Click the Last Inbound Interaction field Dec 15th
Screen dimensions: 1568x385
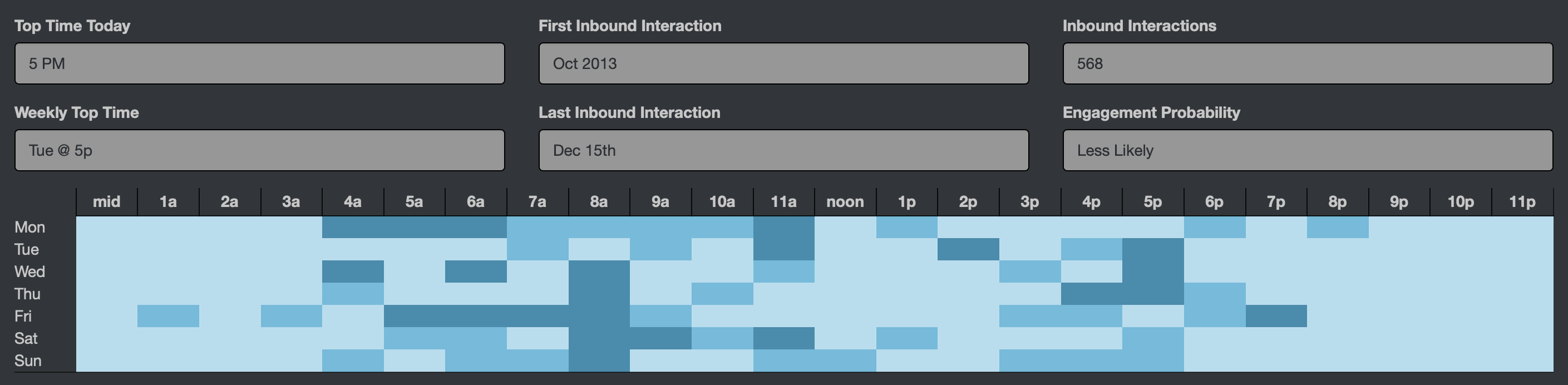point(783,150)
